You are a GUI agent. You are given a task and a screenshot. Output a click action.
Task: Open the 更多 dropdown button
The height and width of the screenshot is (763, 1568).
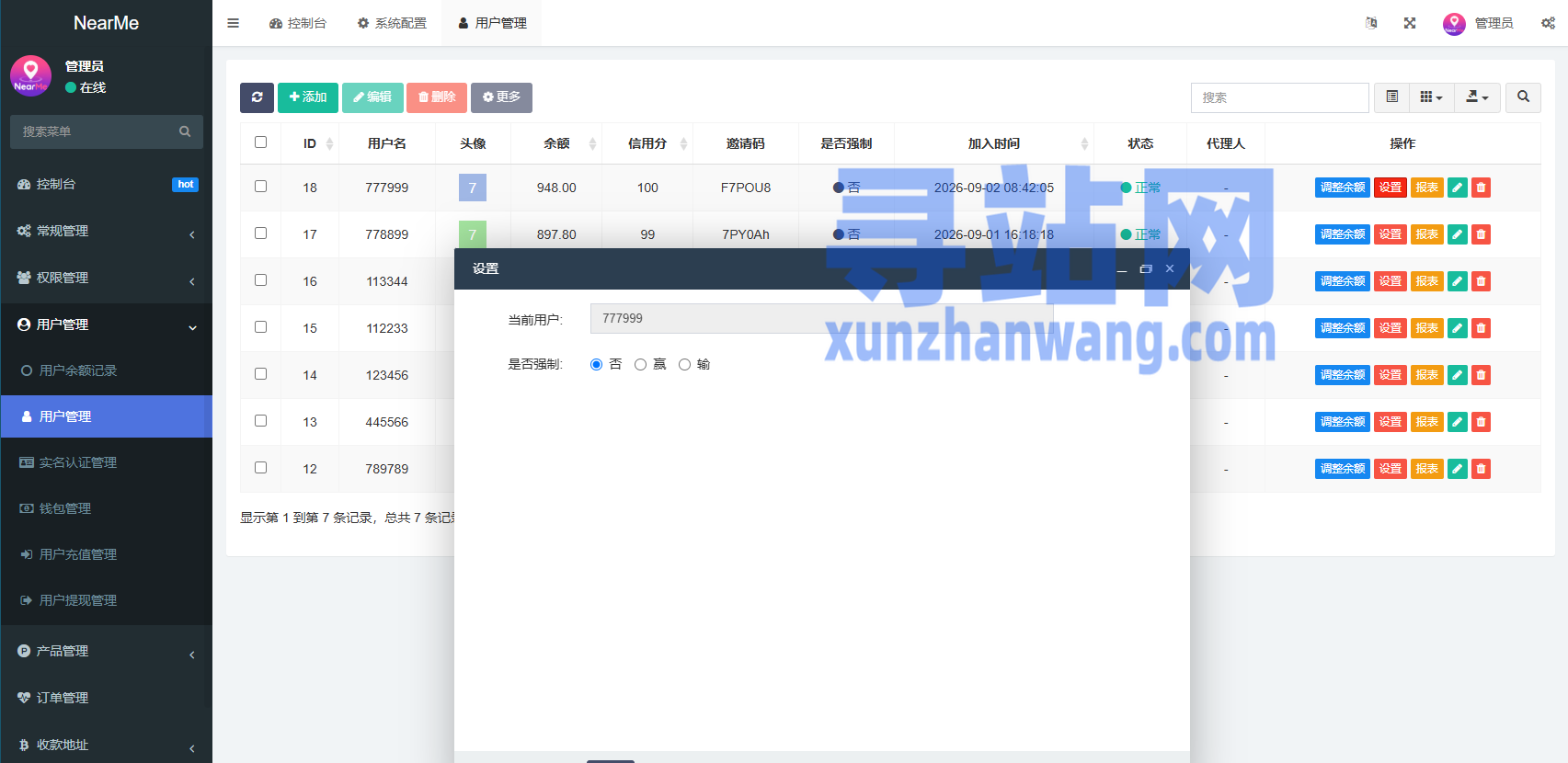(x=501, y=97)
